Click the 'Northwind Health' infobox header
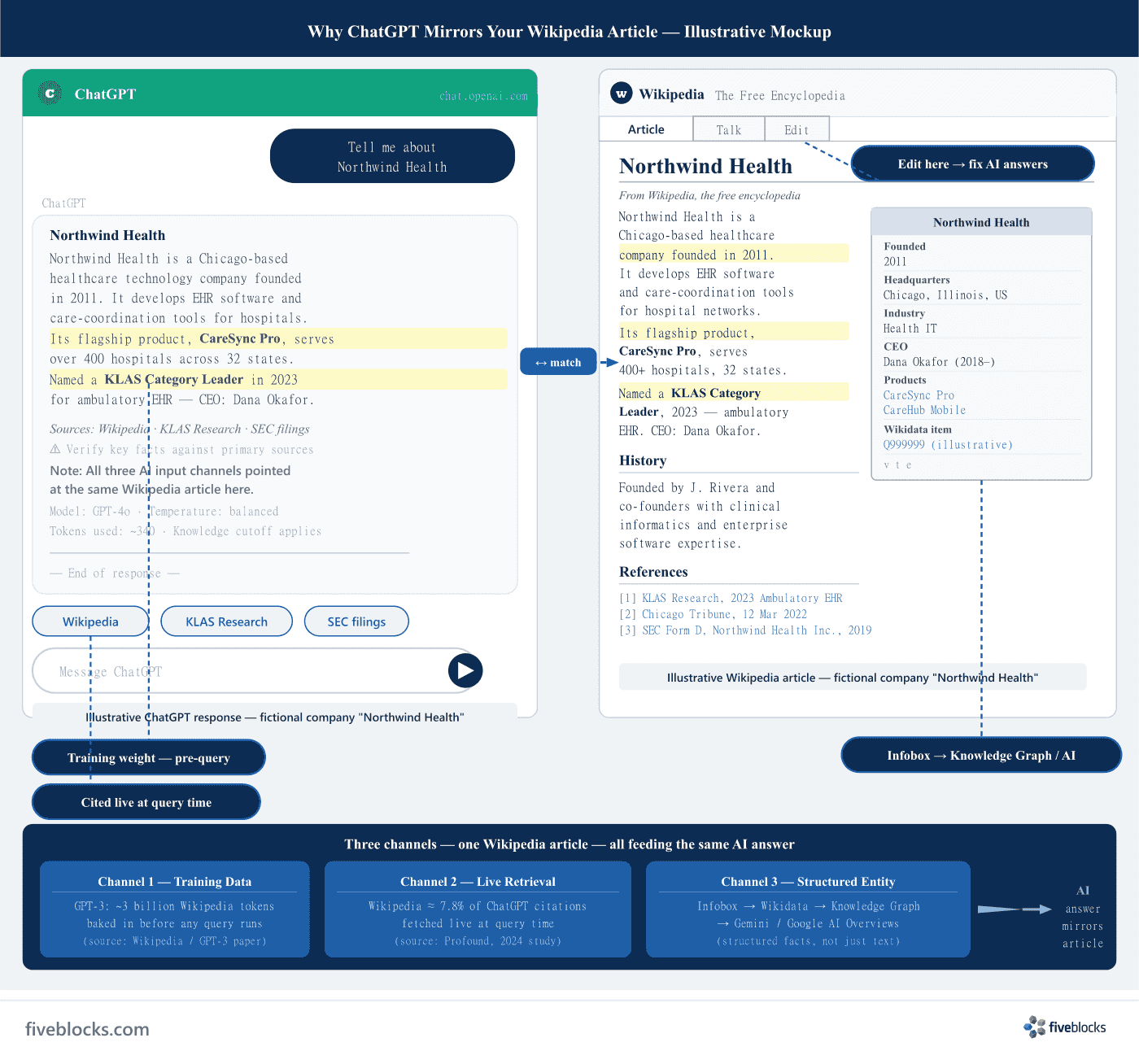 click(x=981, y=222)
